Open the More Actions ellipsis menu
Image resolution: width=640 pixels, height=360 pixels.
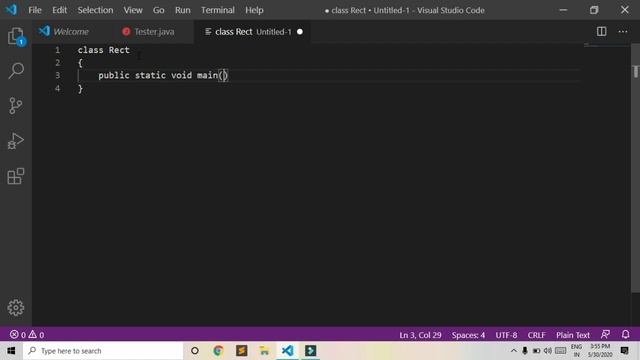[x=623, y=31]
